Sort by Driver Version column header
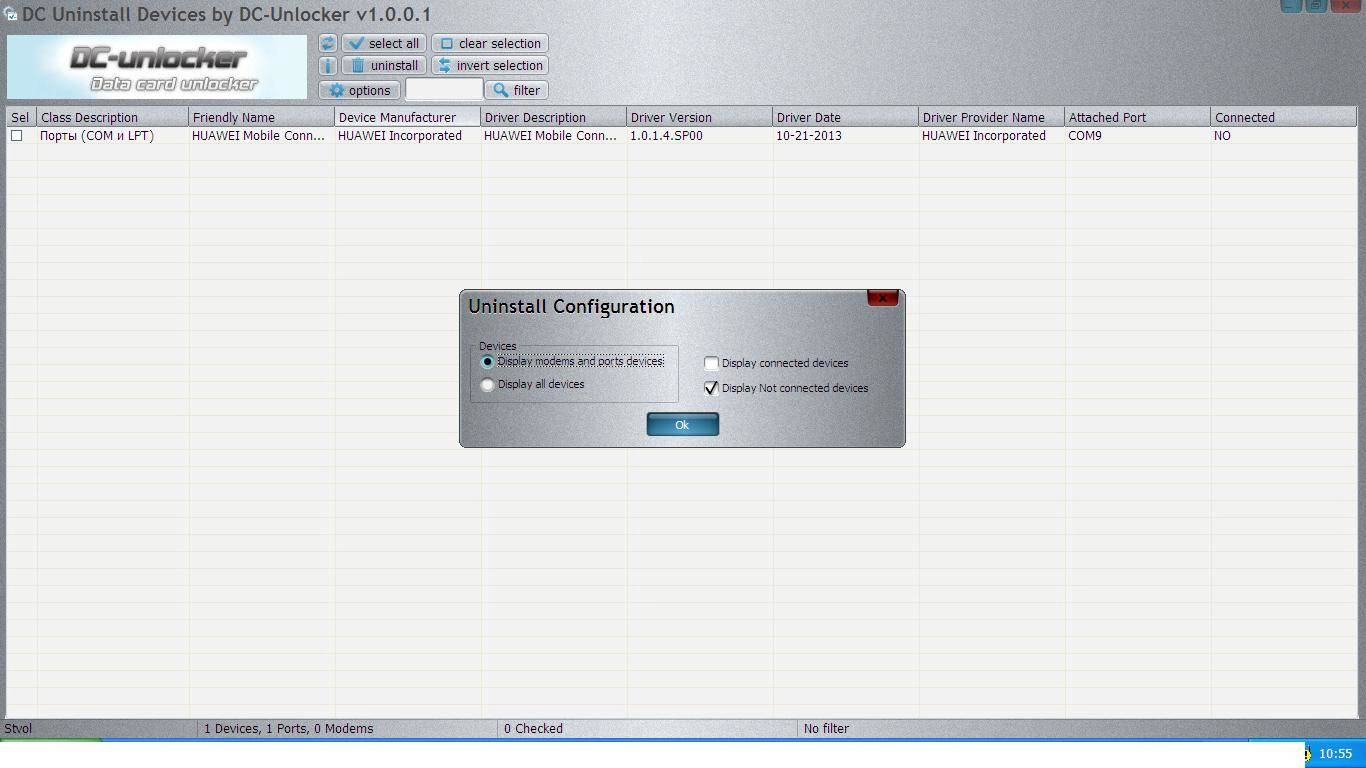This screenshot has height=768, width=1366. [700, 117]
